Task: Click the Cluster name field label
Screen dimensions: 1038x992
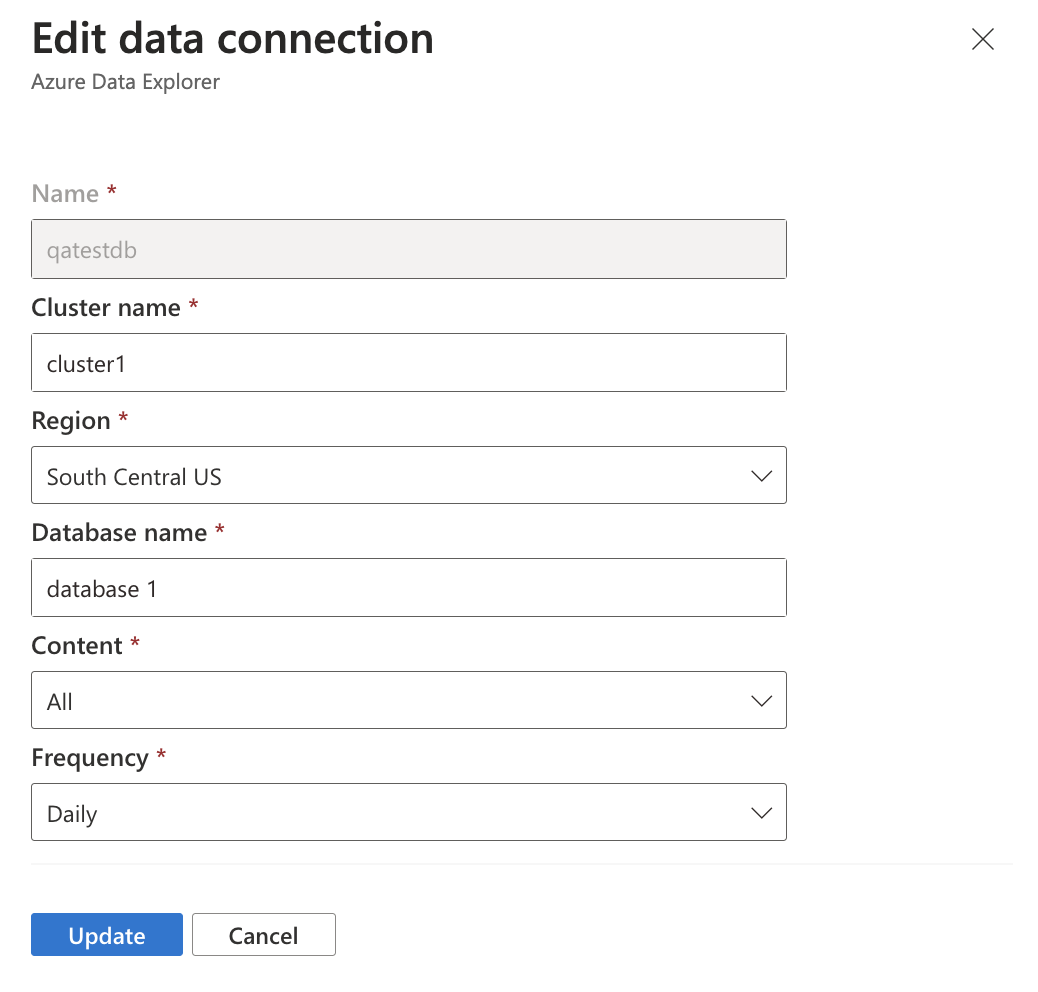Action: (106, 308)
